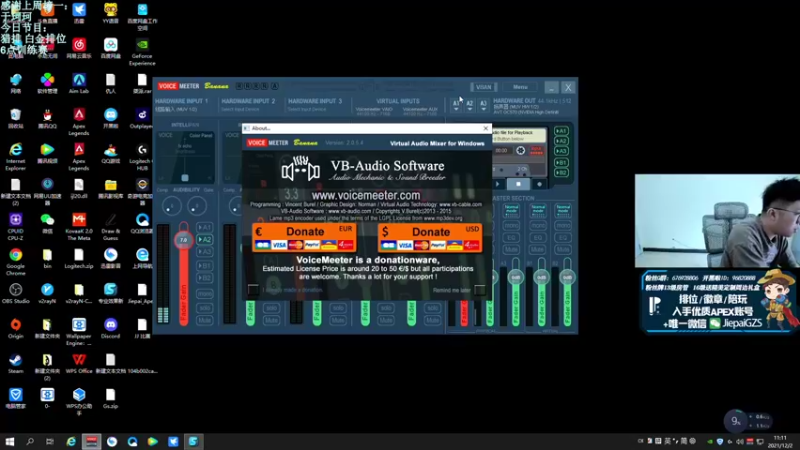Toggle B2 routing on Hardware Input 1
This screenshot has width=800, height=450.
(x=205, y=278)
